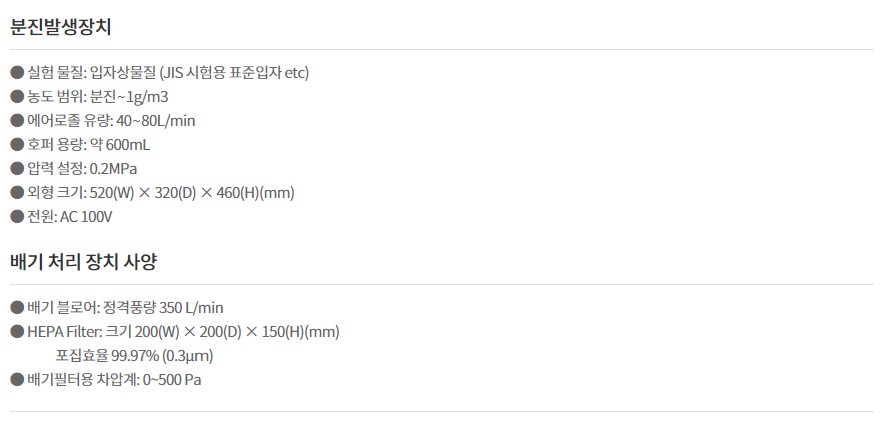Viewport: 882px width, 424px height.
Task: Select the bullet beside 전원 AC 100V
Action: pos(16,216)
